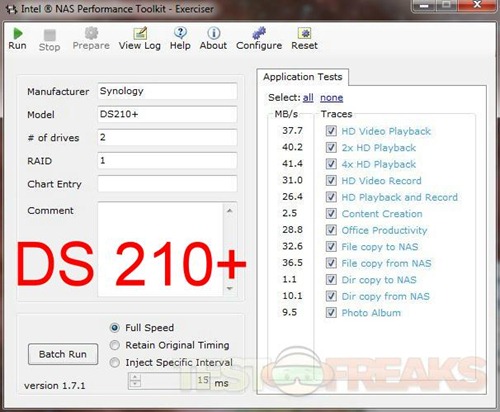Image resolution: width=500 pixels, height=412 pixels.
Task: Click the Help question mark icon
Action: 180,33
